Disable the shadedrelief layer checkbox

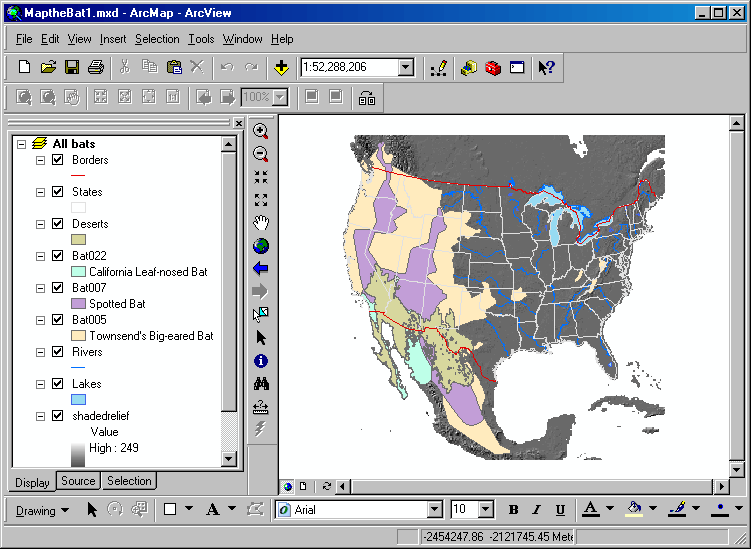tap(57, 415)
